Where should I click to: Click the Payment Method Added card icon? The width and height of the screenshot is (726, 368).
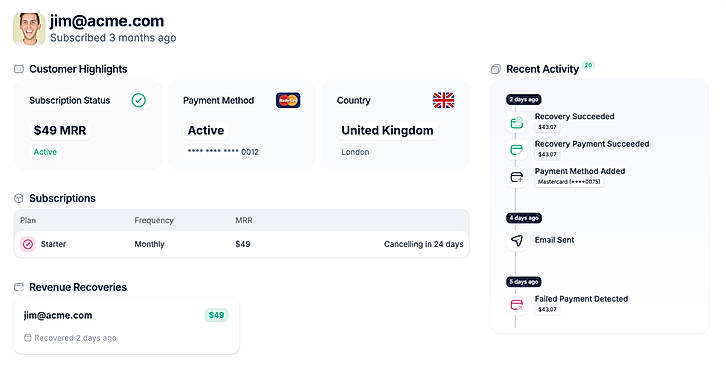(517, 177)
